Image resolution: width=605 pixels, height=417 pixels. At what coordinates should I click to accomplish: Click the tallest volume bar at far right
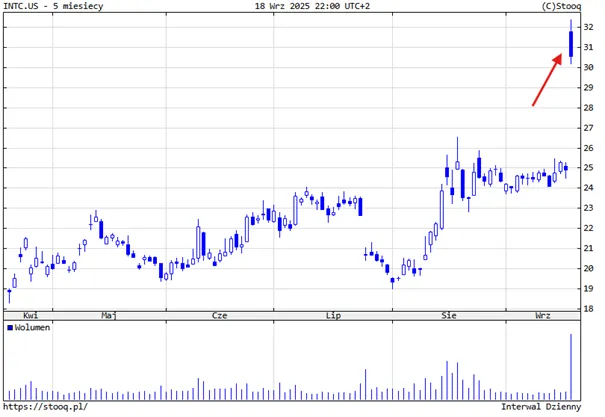click(571, 367)
